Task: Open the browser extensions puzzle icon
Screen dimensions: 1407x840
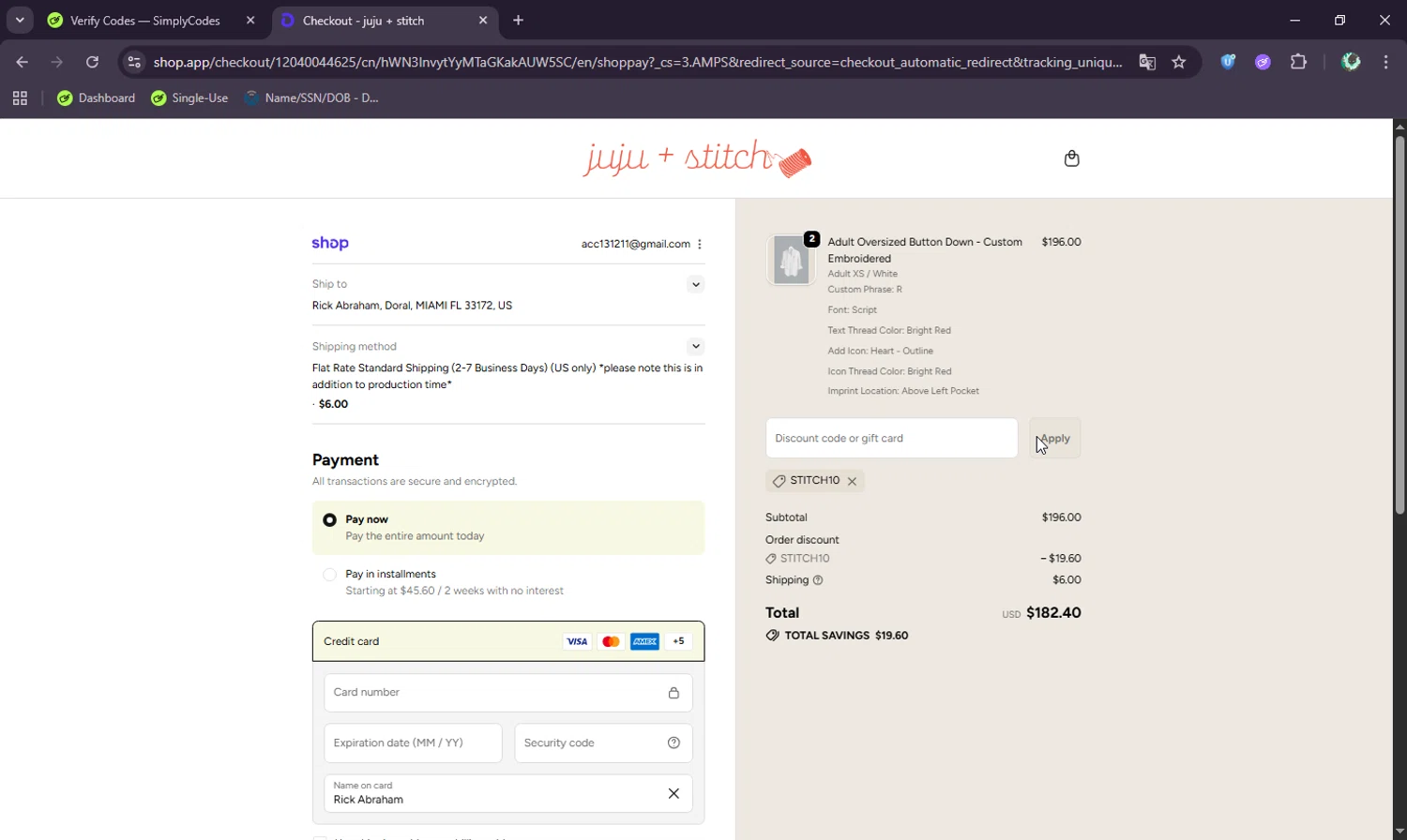Action: tap(1298, 62)
